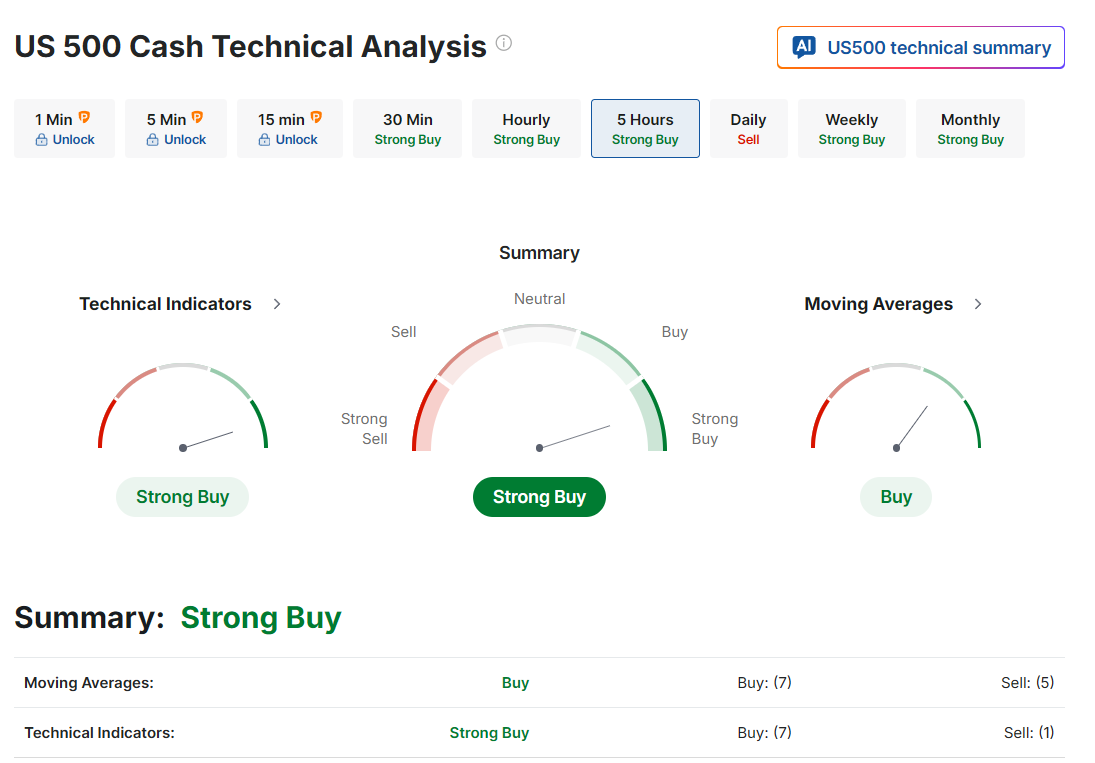The image size is (1095, 763).
Task: Click the orange pro badge next to 5 Min
Action: [198, 117]
